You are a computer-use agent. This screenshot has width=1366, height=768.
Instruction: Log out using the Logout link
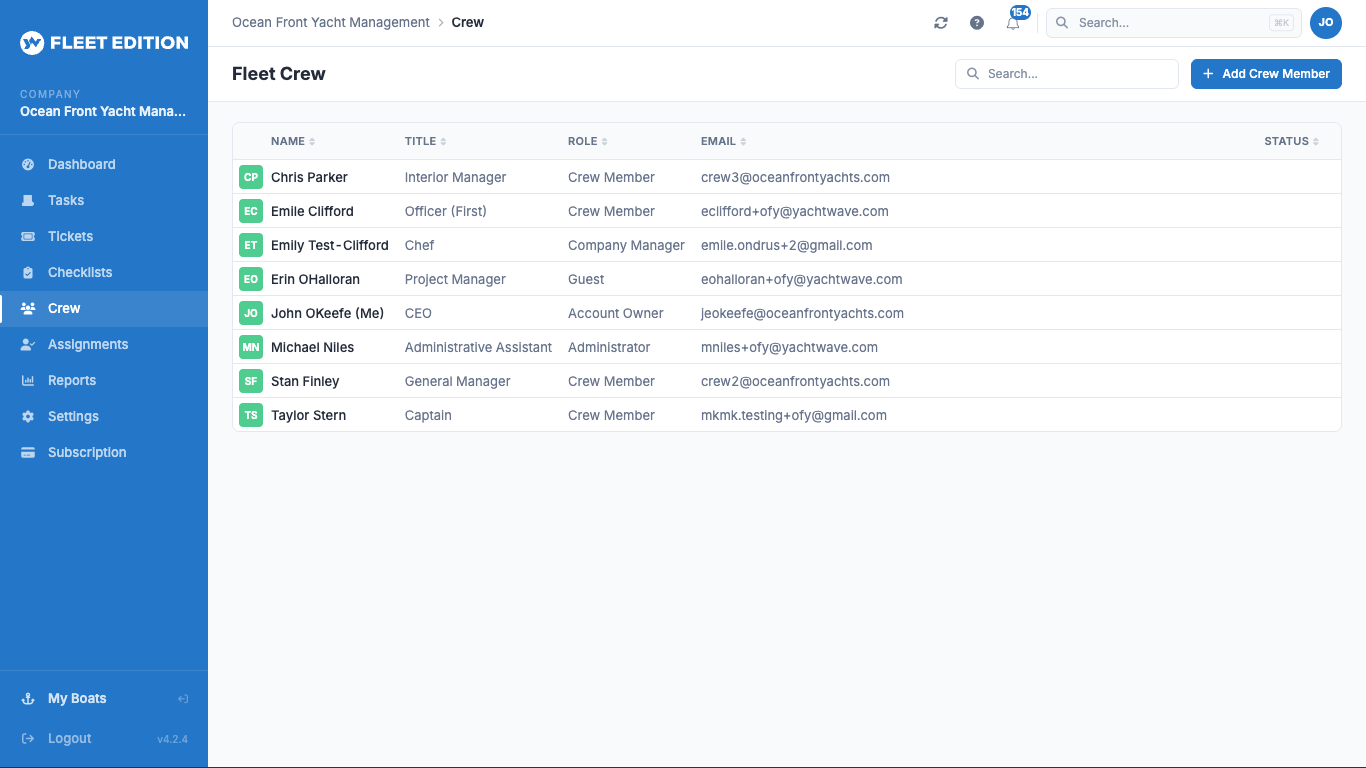click(x=69, y=738)
